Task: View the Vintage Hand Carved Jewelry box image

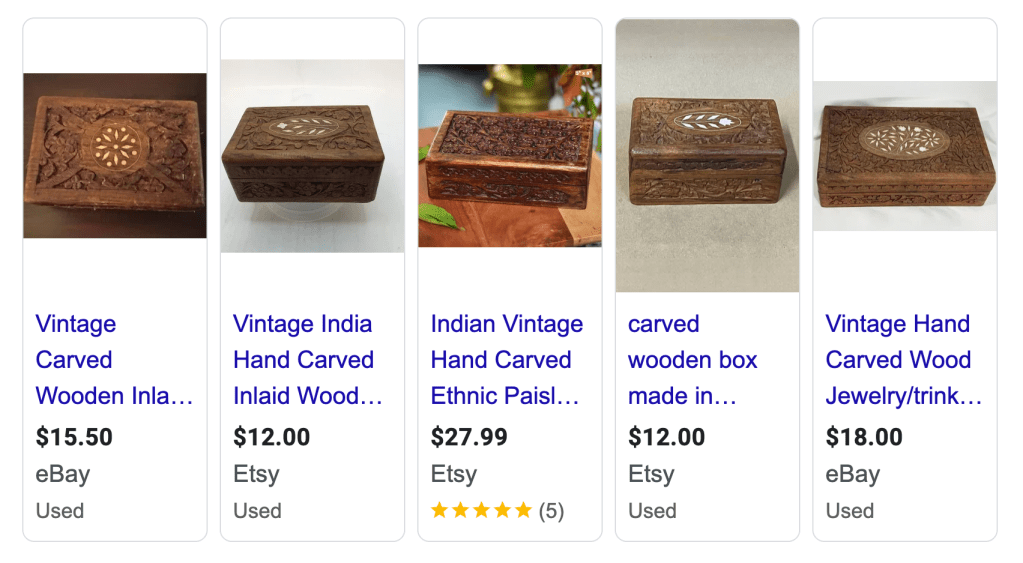Action: [x=905, y=155]
